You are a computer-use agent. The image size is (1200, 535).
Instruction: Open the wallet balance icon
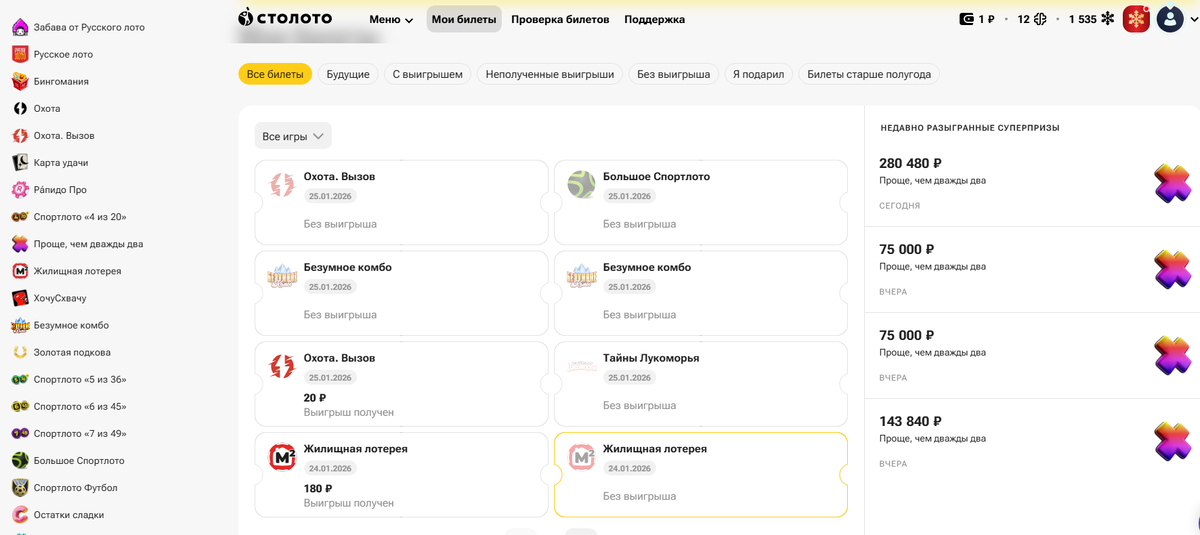point(967,19)
